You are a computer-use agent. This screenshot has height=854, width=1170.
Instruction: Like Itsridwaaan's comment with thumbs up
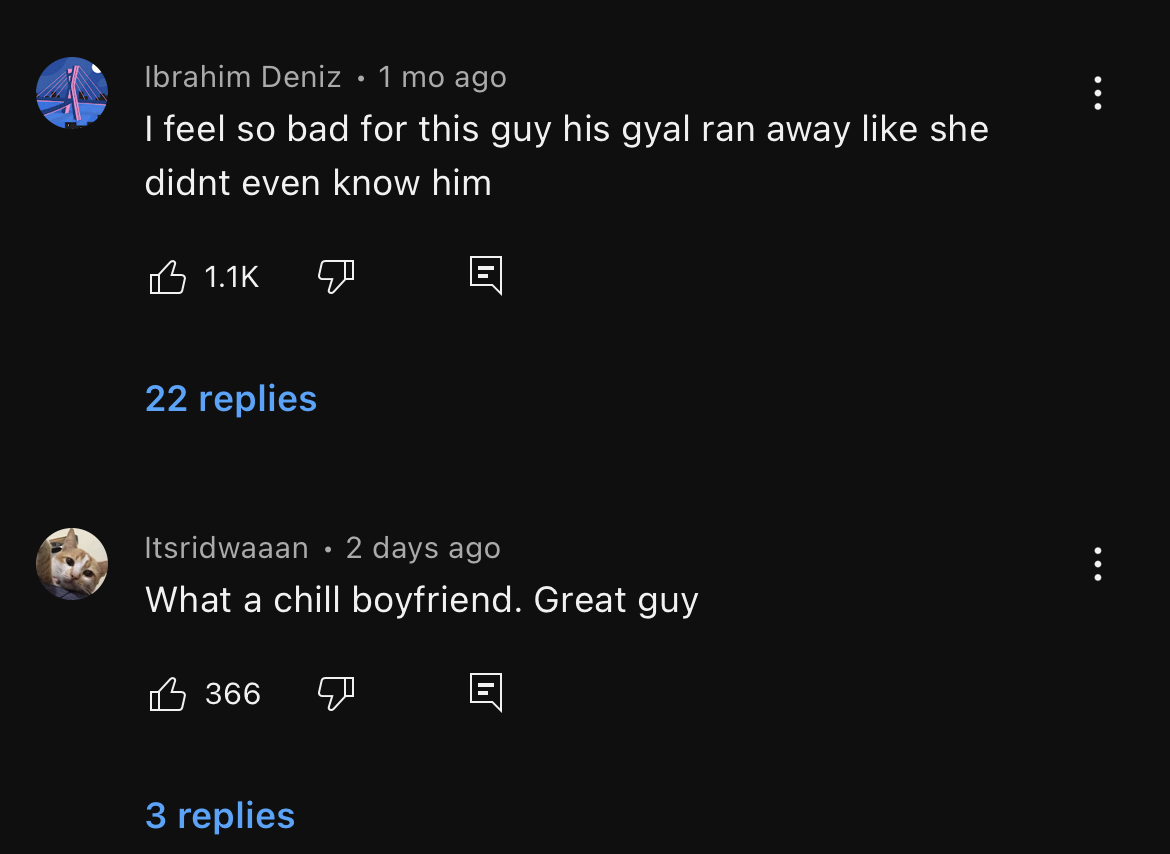point(168,694)
